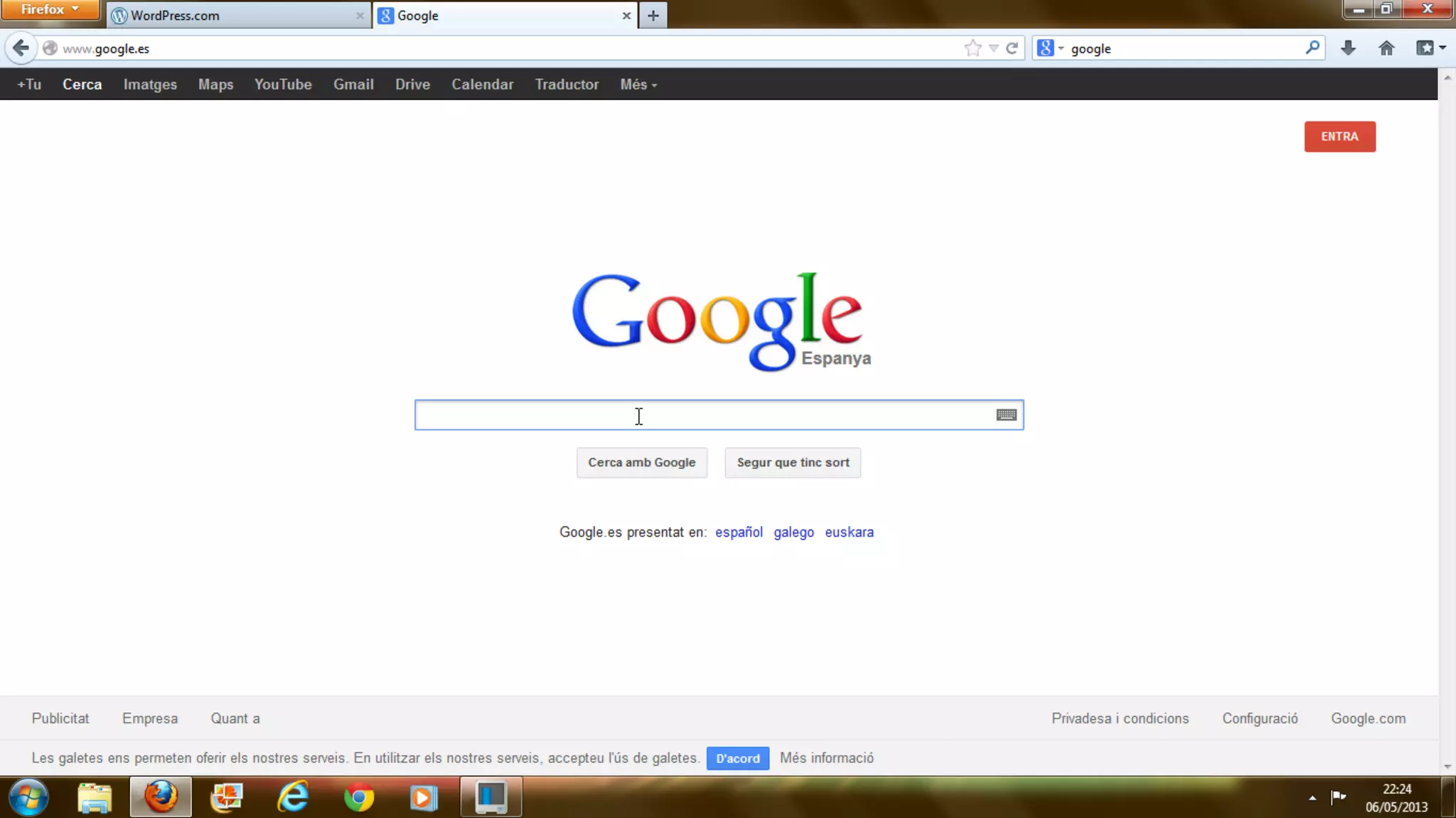This screenshot has height=818, width=1456.
Task: Open the on-screen keyboard in search box
Action: pos(1006,415)
